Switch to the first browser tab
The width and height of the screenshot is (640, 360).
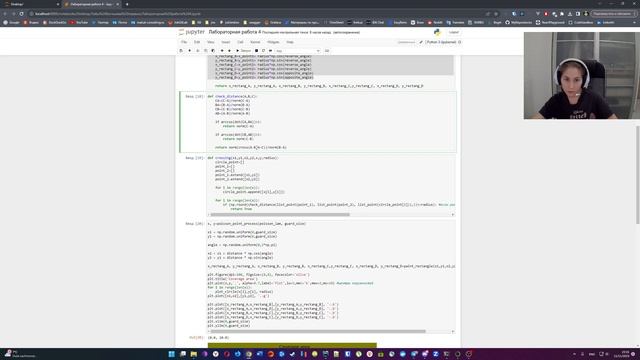[x=32, y=4]
